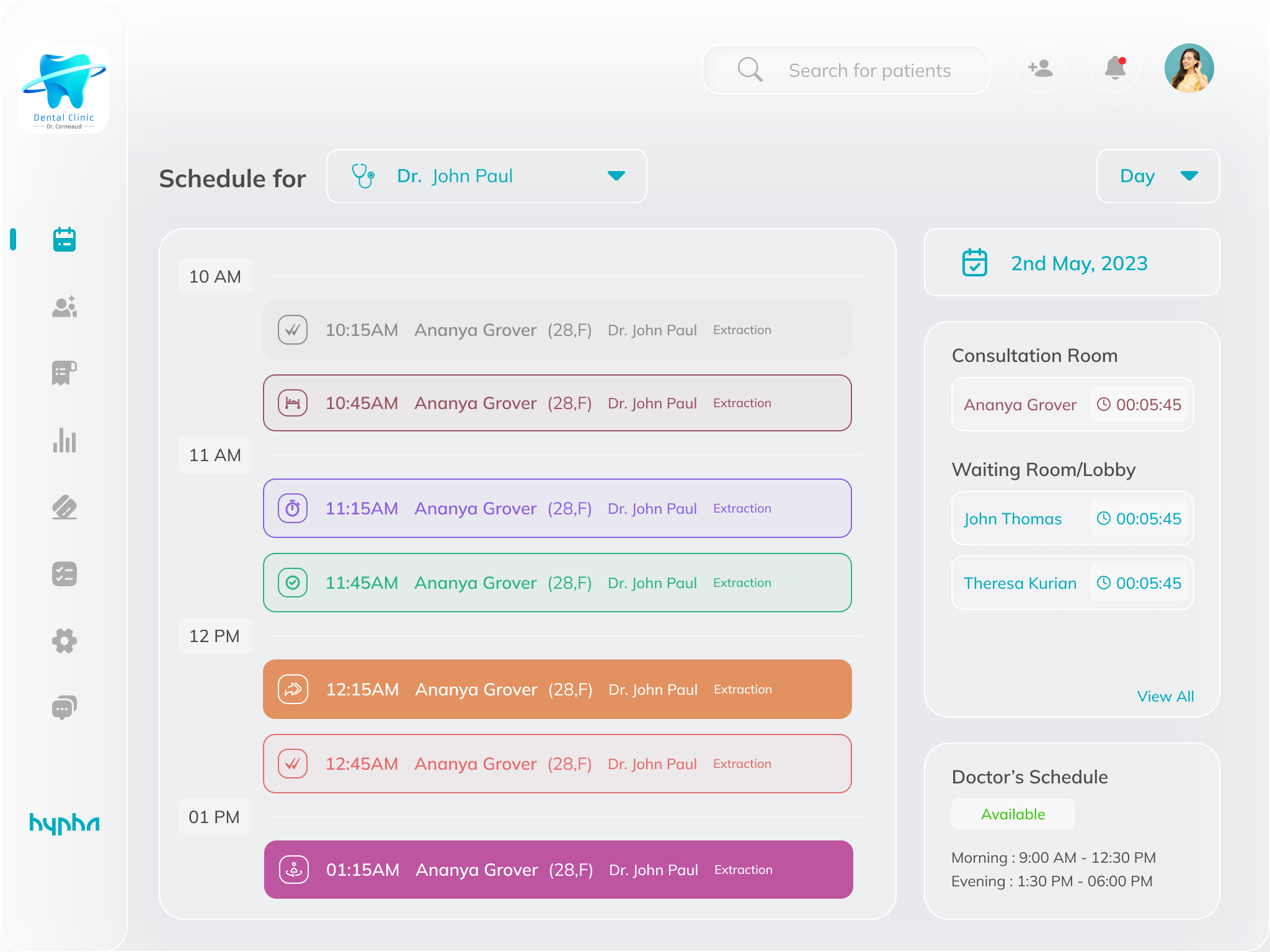1270x952 pixels.
Task: Click the View All link
Action: tap(1165, 697)
